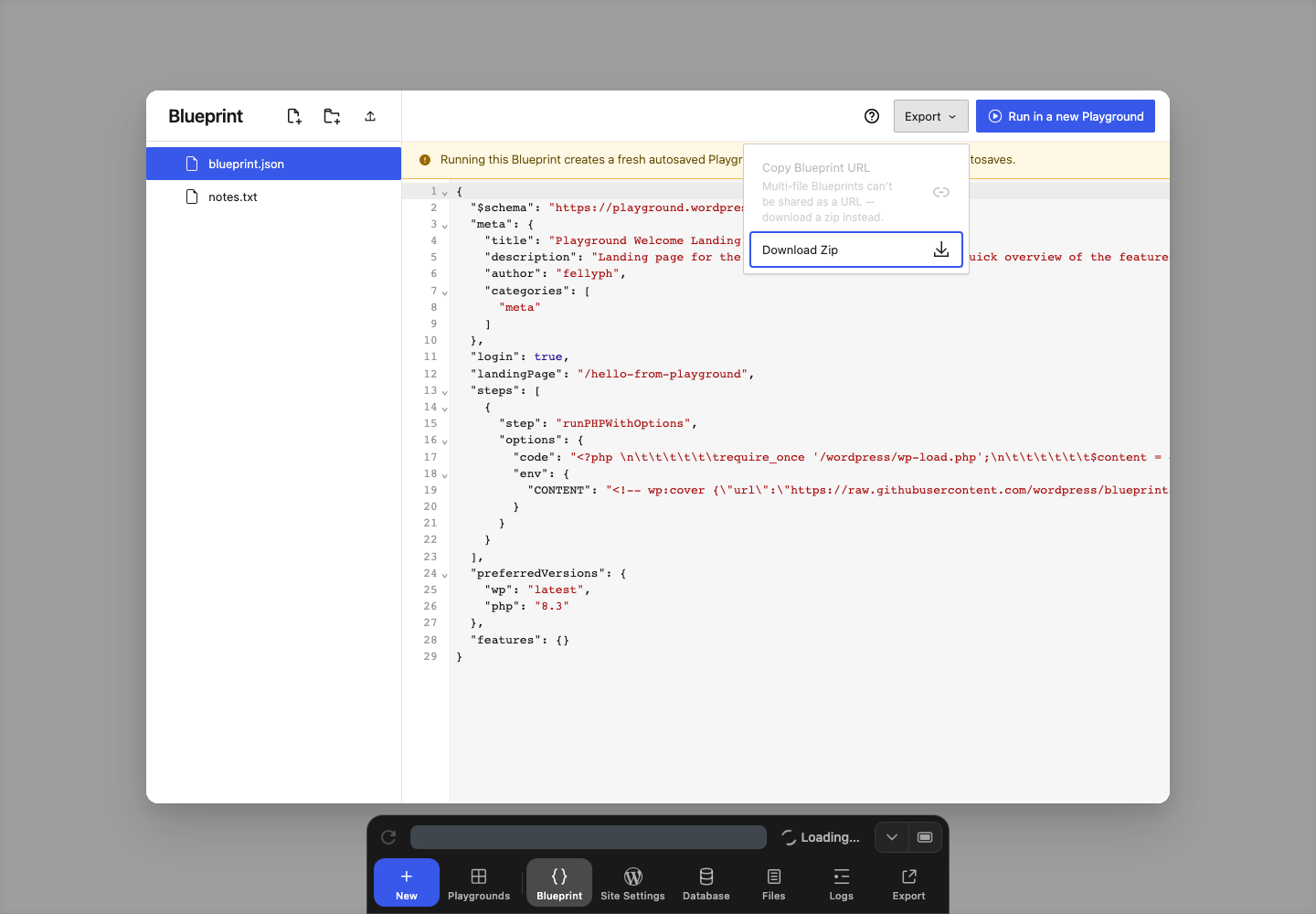Click the new file icon in Blueprint header
This screenshot has width=1316, height=914.
tap(293, 116)
